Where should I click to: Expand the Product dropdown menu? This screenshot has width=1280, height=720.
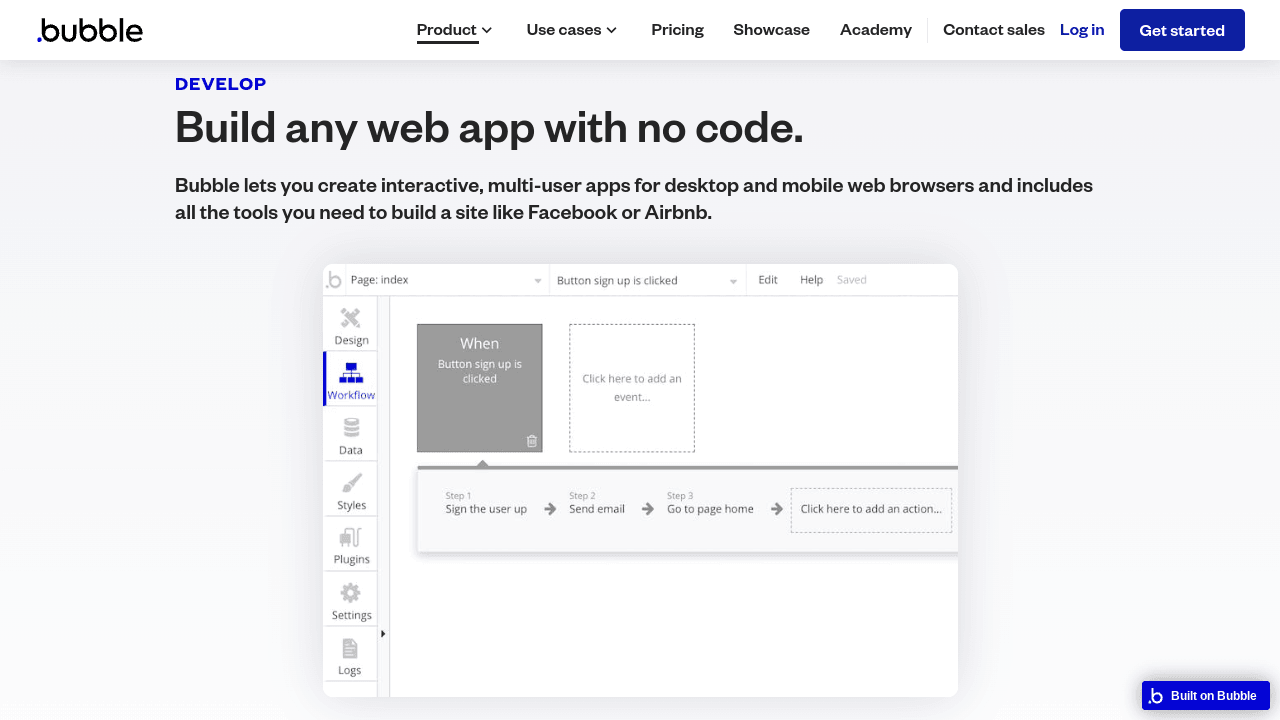pyautogui.click(x=455, y=30)
